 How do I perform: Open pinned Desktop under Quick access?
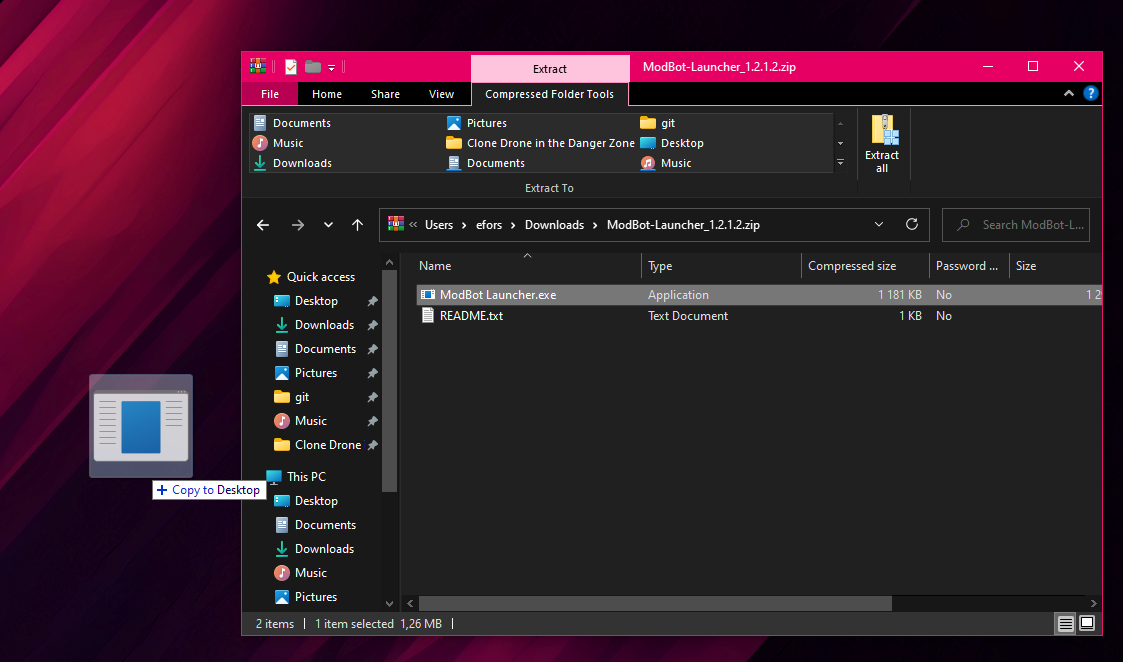pos(307,301)
